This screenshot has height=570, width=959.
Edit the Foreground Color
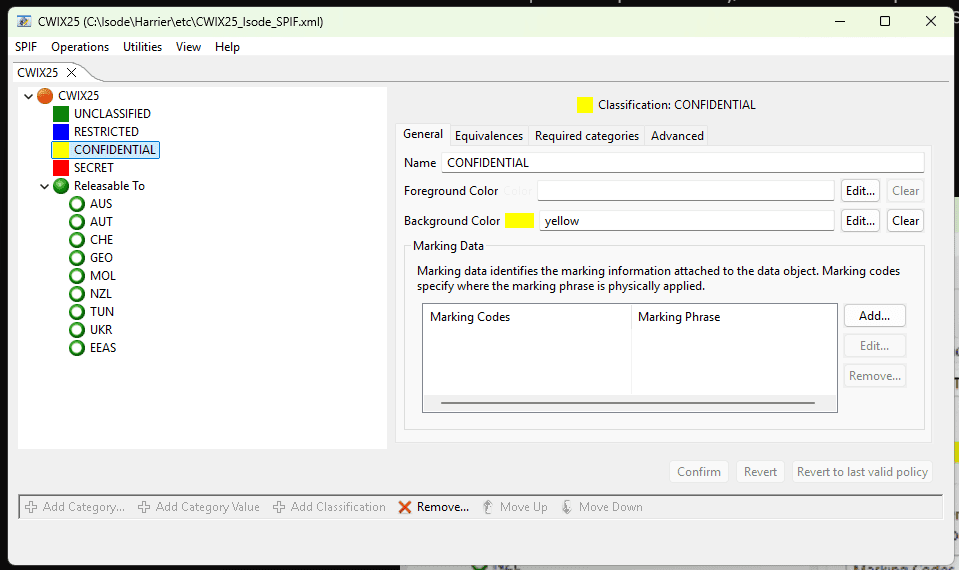[860, 191]
